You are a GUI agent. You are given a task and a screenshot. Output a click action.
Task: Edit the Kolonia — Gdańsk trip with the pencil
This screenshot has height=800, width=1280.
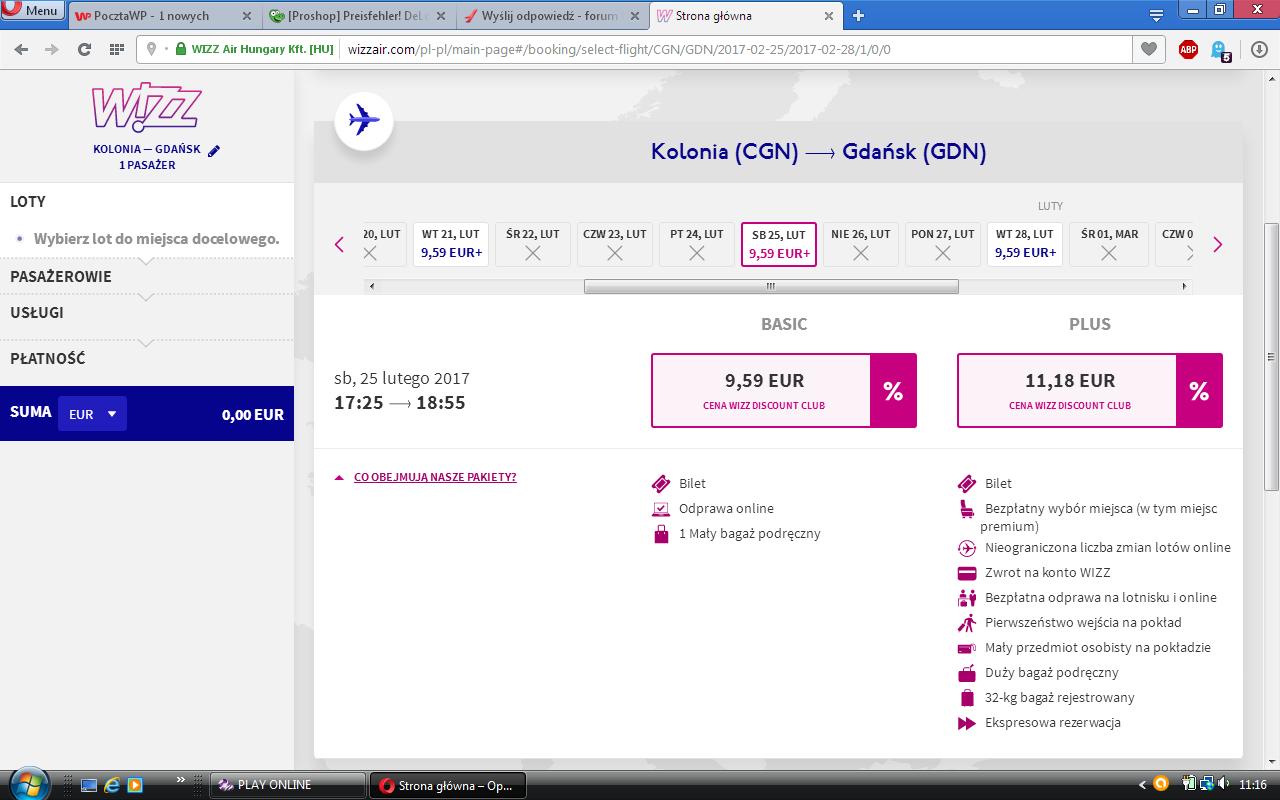[x=214, y=150]
